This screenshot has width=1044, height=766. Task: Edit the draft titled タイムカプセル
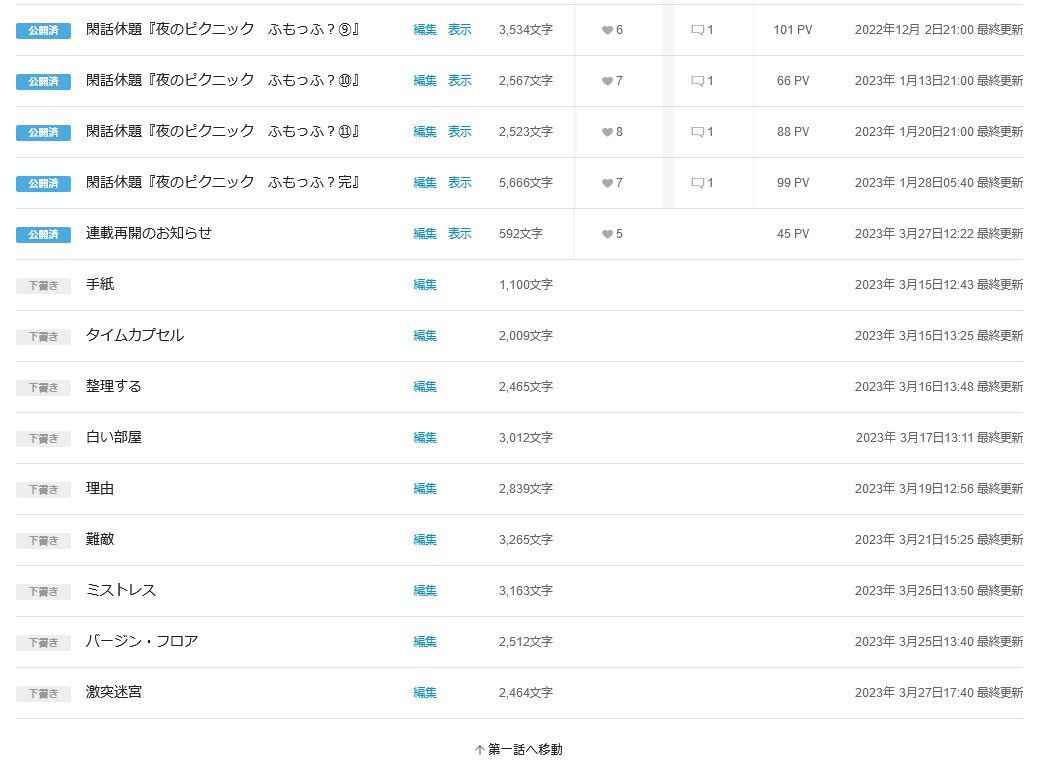(425, 336)
